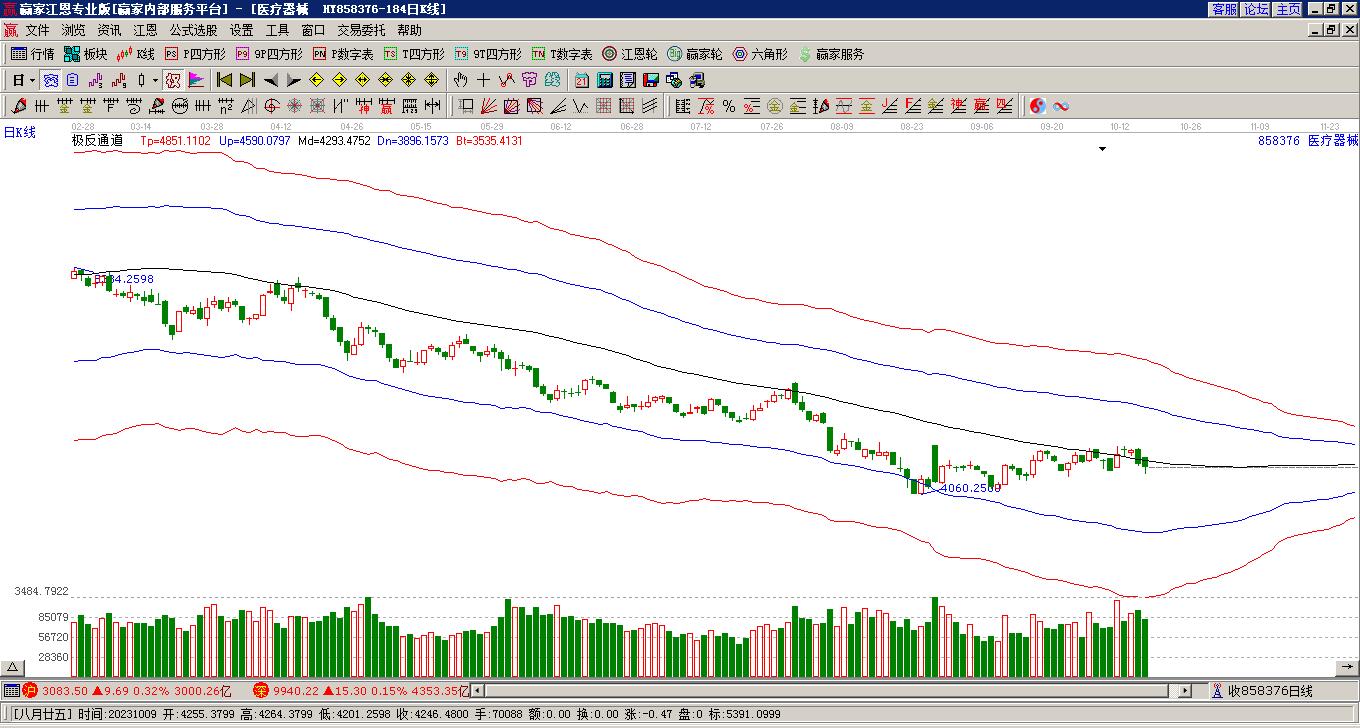
Task: Click the 4060.2500 low price label
Action: click(x=970, y=488)
